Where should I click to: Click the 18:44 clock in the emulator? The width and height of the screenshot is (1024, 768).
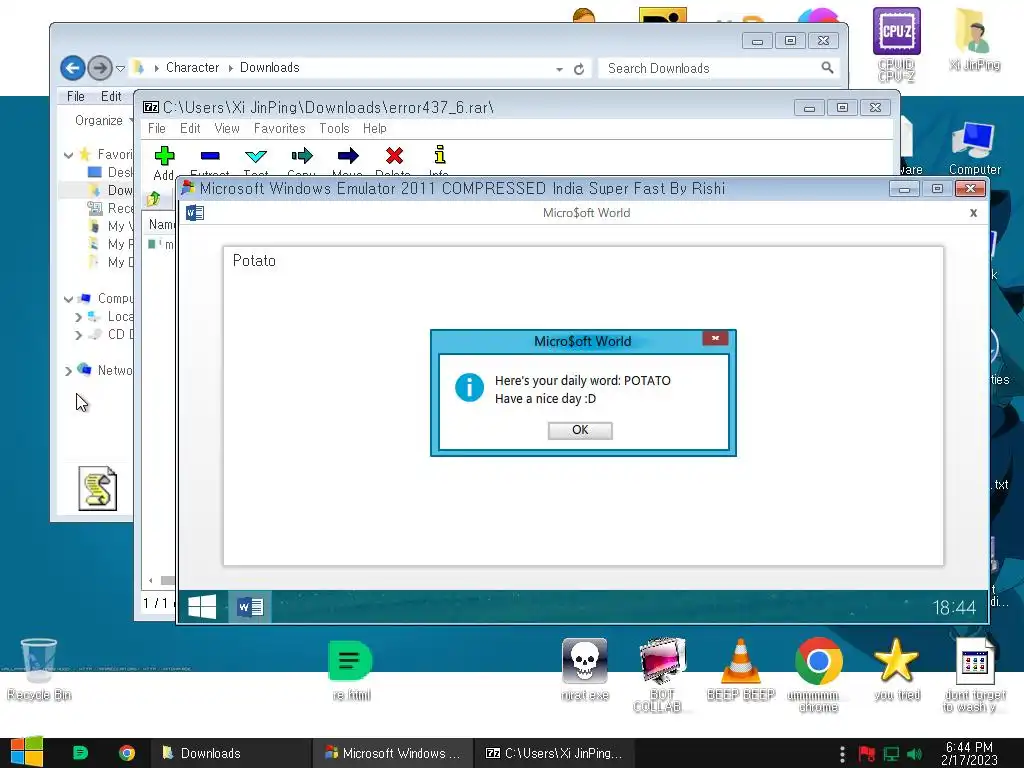coord(953,608)
